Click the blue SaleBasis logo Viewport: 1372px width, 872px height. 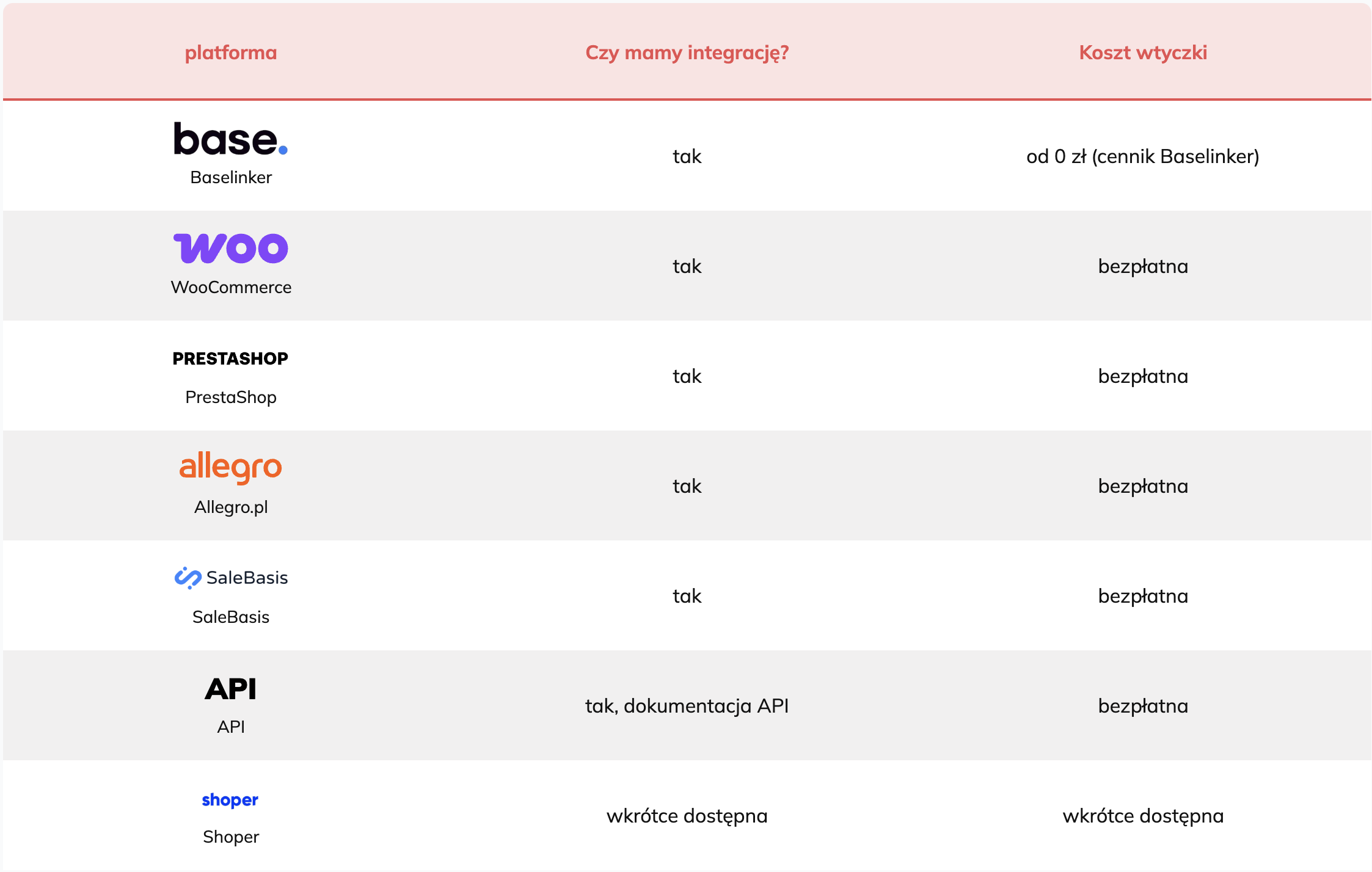tap(230, 578)
